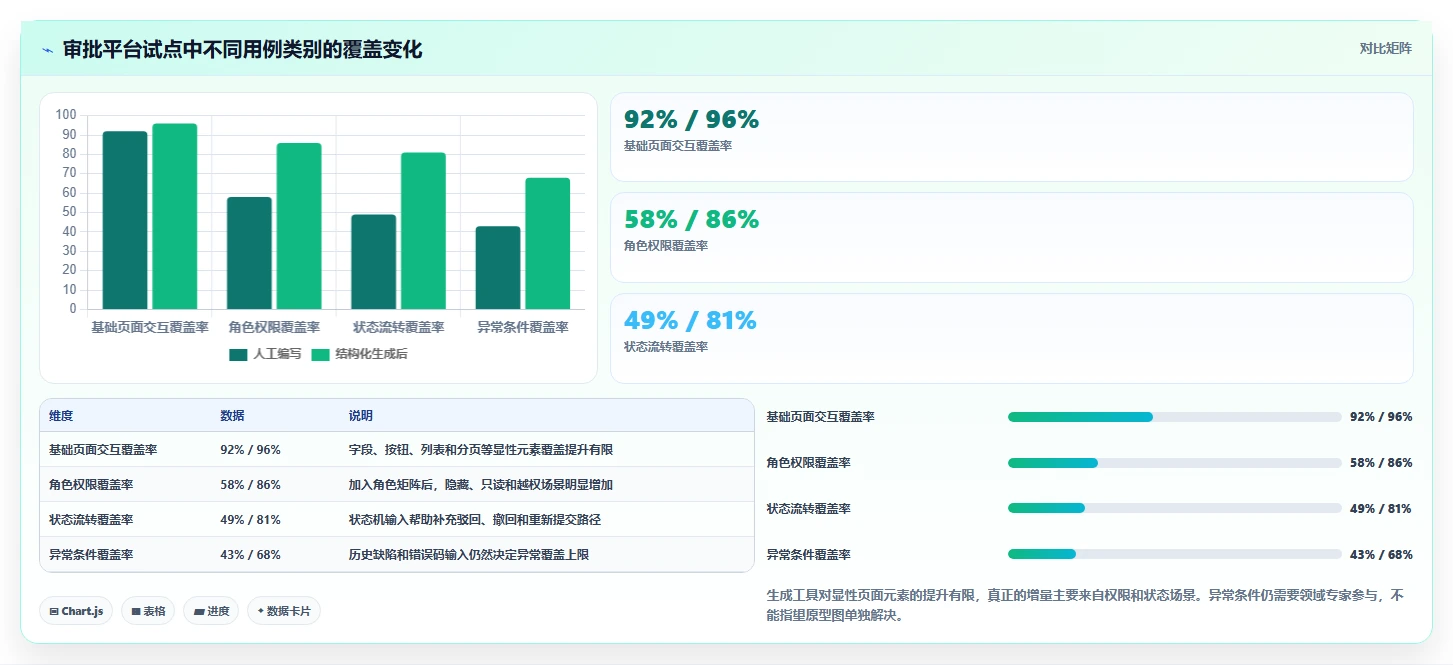
Task: Click the light green bar for 异常条件覆盖率
Action: [x=548, y=243]
